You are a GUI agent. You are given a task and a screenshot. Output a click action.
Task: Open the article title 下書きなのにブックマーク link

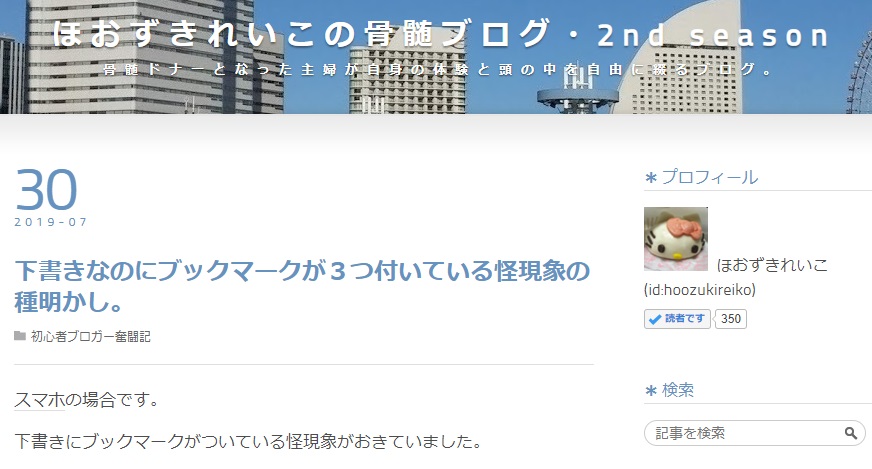(x=302, y=287)
